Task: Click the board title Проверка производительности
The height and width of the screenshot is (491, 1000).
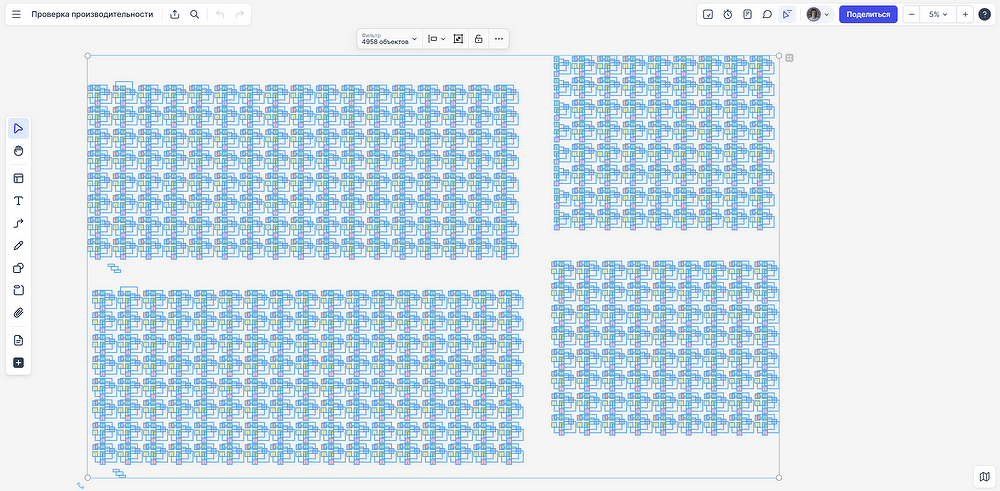Action: (92, 15)
